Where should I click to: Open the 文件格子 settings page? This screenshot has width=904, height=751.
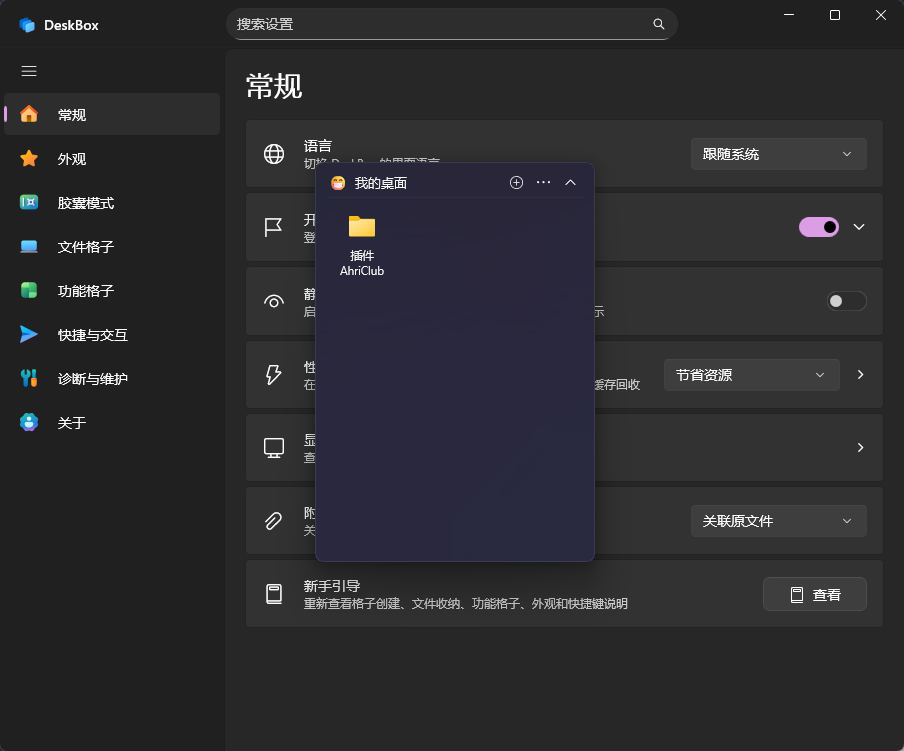pyautogui.click(x=112, y=247)
